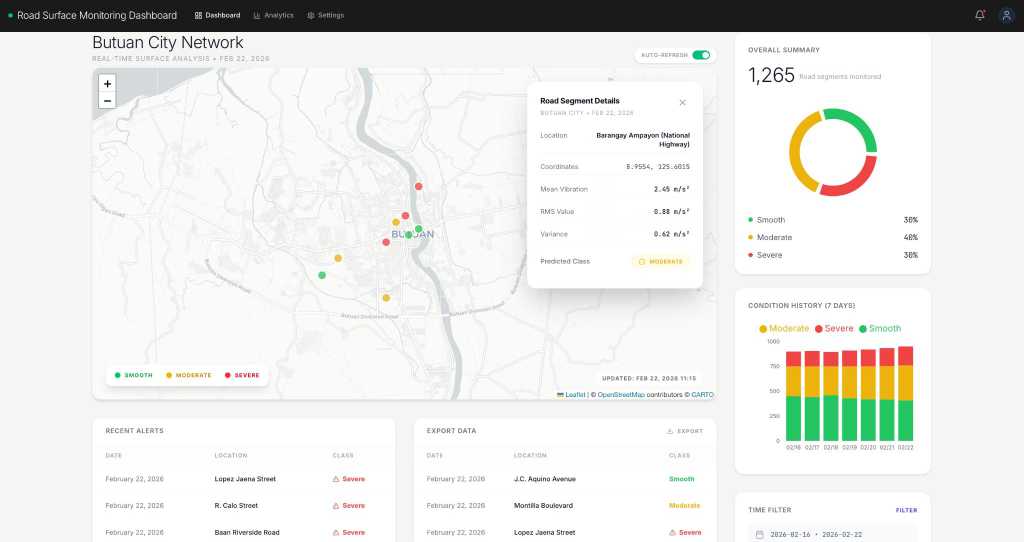Click the green map marker near Butuan label
This screenshot has height=542, width=1024.
click(x=418, y=229)
